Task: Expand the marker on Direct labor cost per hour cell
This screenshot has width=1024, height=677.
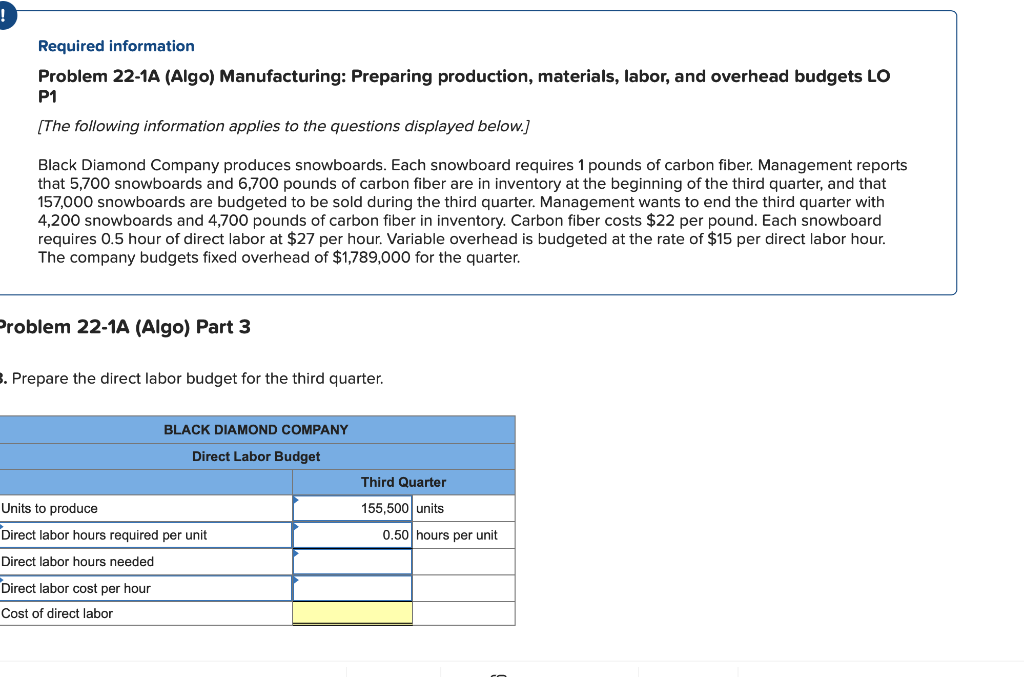Action: coord(296,579)
